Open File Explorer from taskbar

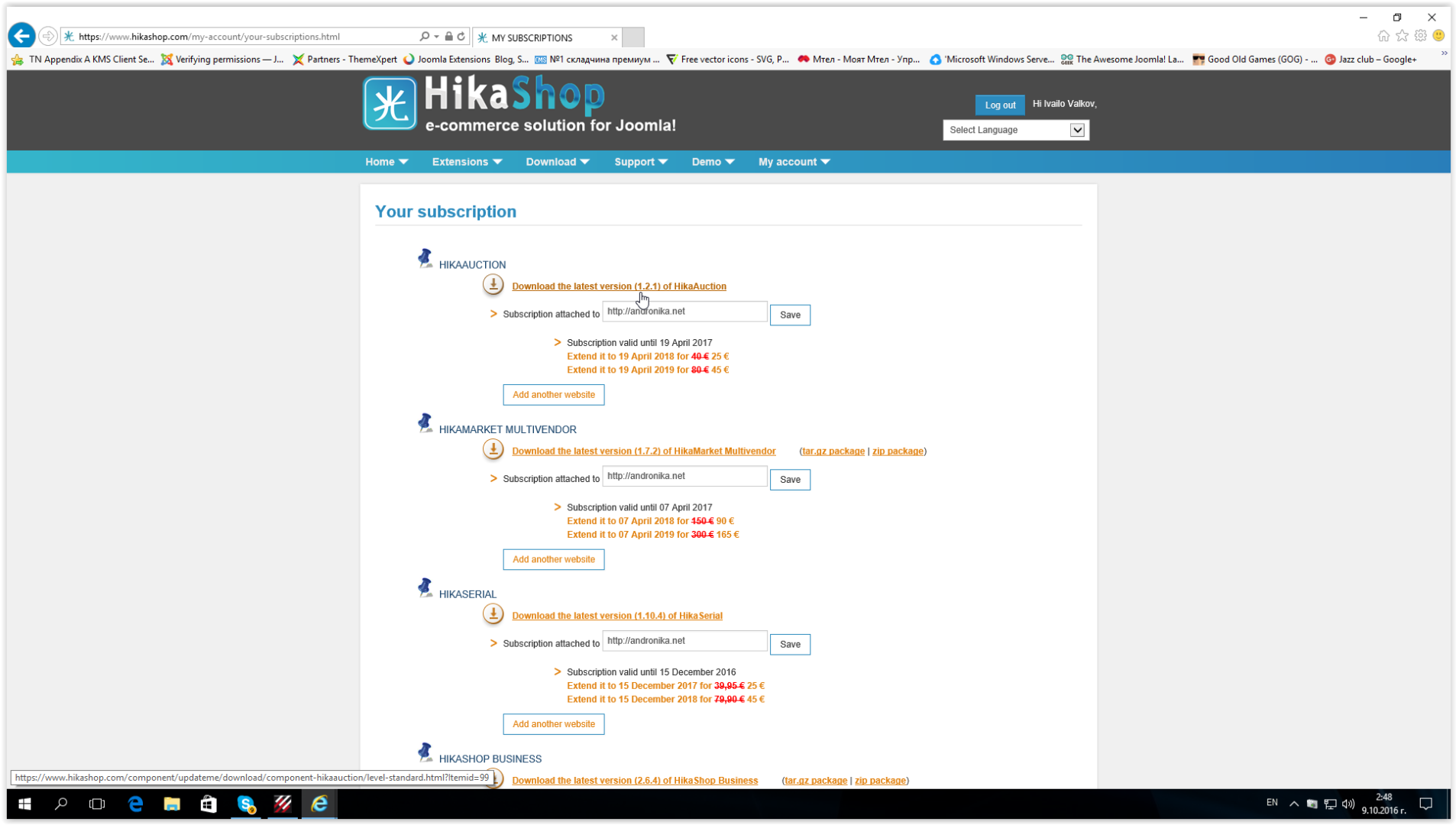click(172, 804)
